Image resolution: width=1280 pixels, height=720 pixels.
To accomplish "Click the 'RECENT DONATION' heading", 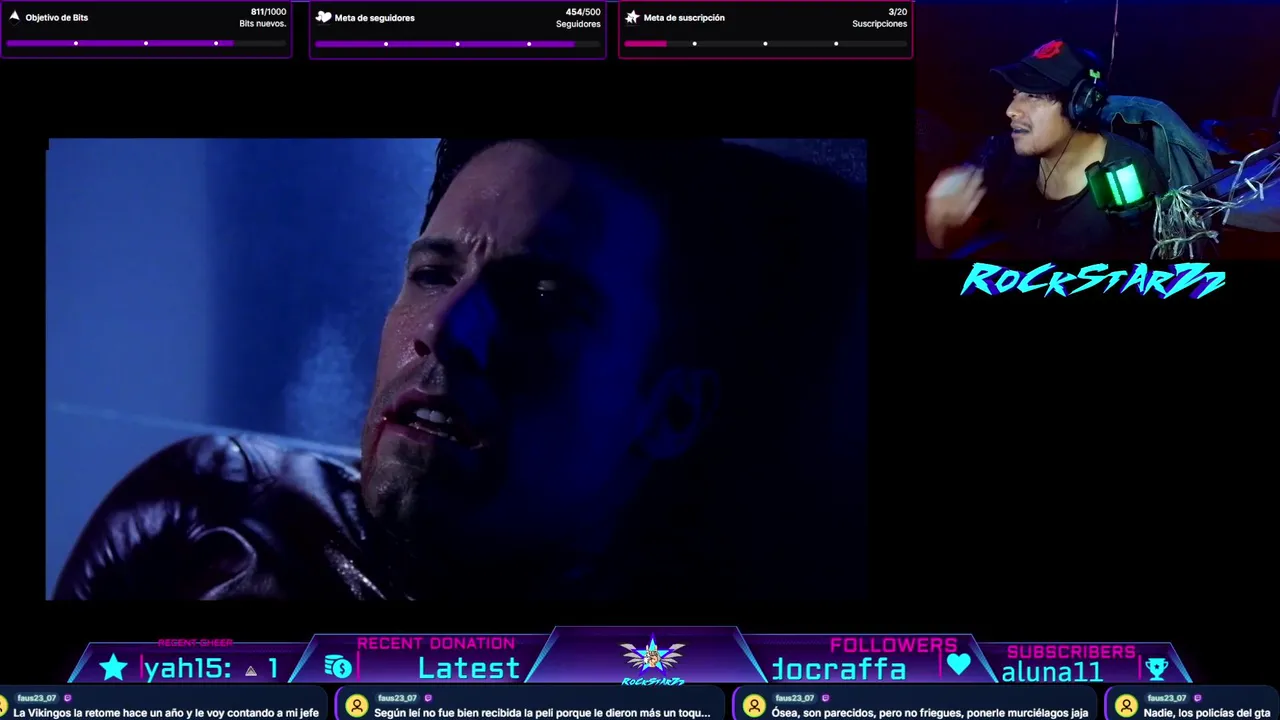I will pos(436,644).
